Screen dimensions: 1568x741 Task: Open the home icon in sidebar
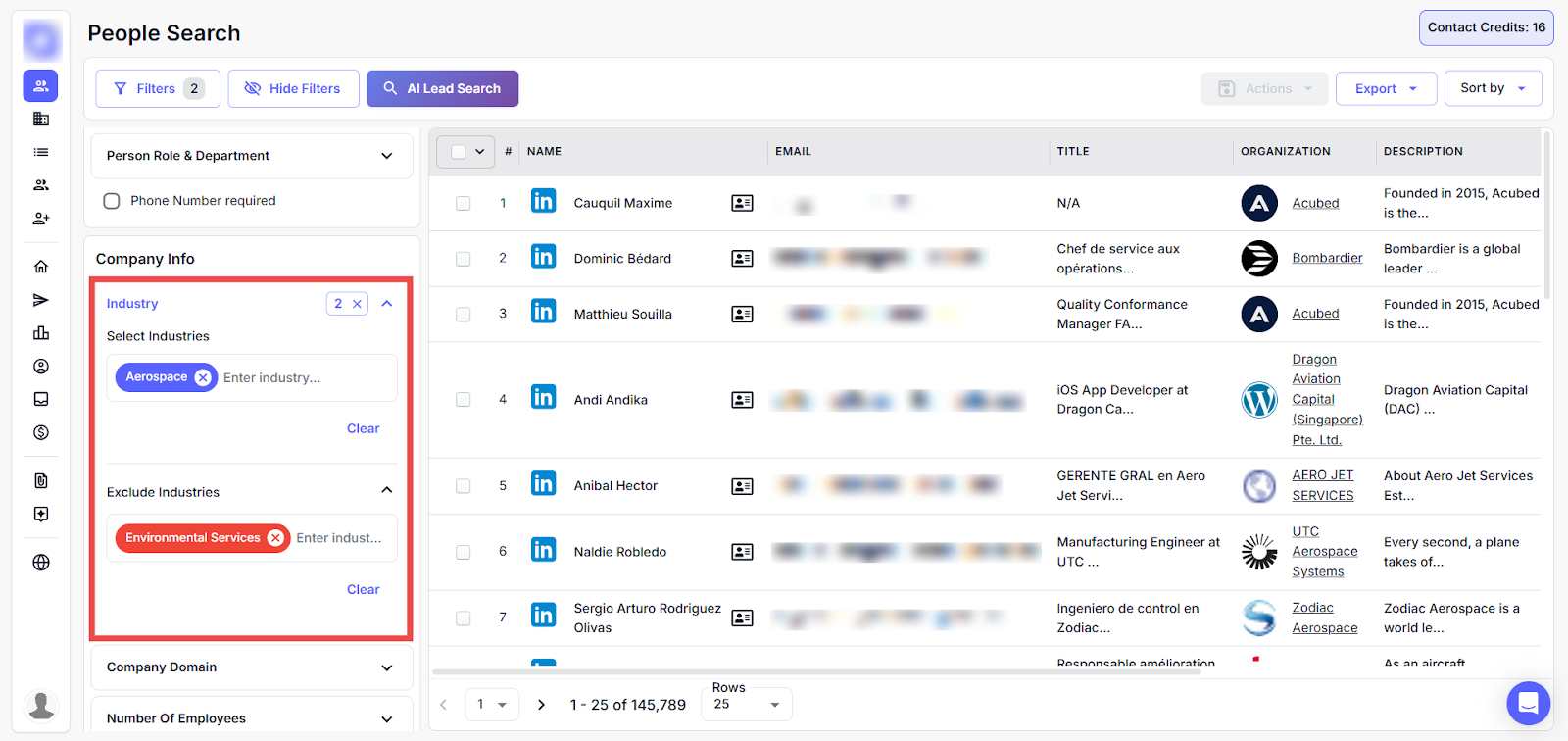tap(41, 267)
